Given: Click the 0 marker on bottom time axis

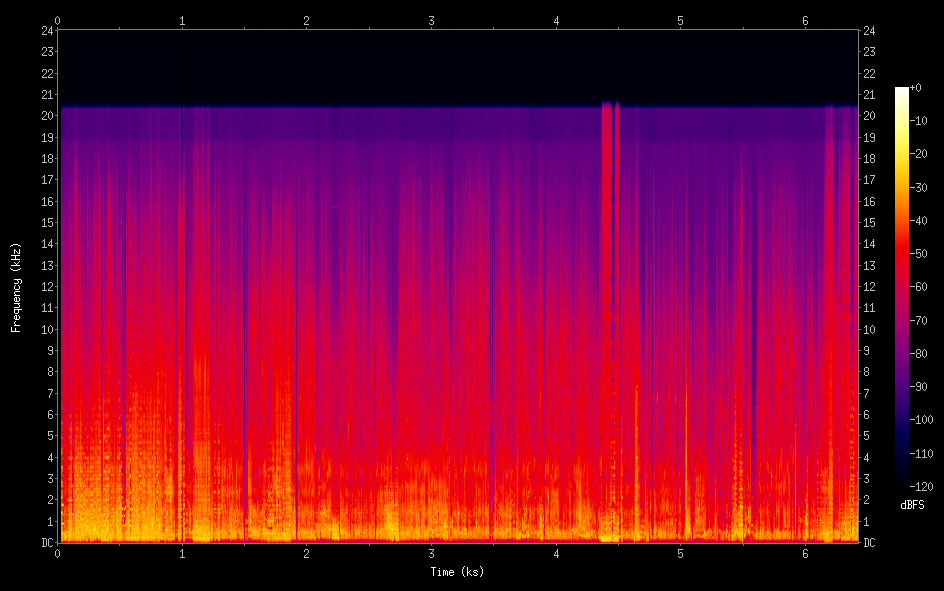Looking at the screenshot, I should tap(58, 553).
